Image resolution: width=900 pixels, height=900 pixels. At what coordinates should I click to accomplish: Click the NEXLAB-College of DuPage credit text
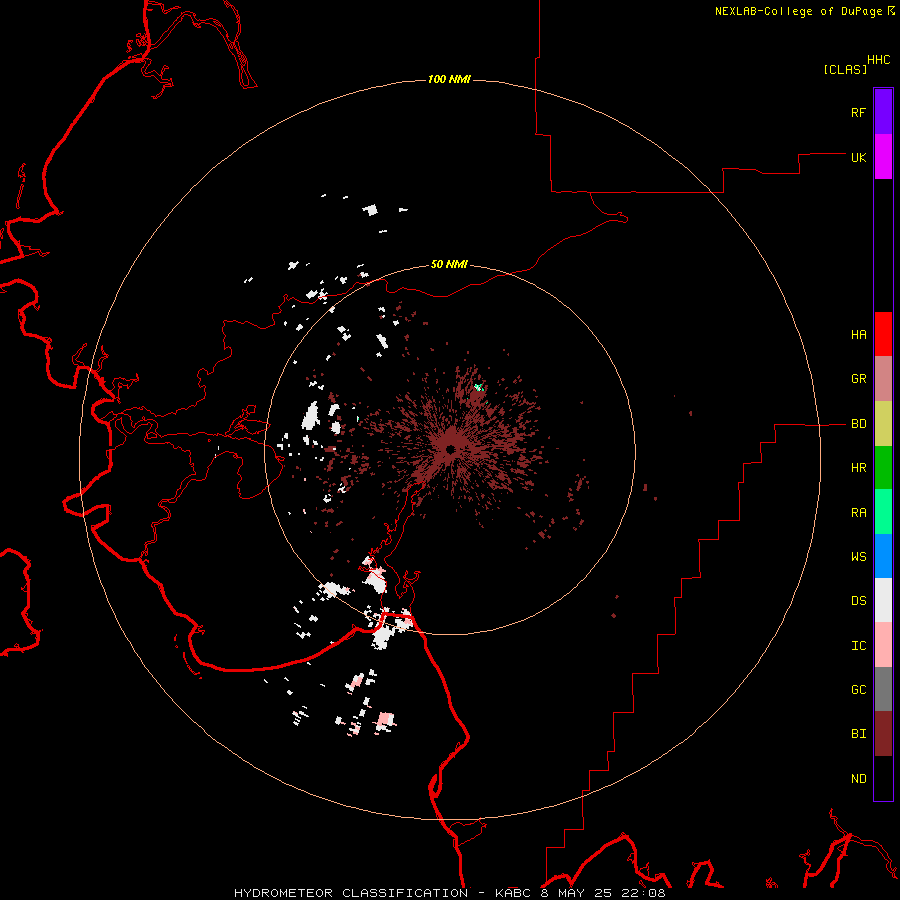(x=798, y=11)
